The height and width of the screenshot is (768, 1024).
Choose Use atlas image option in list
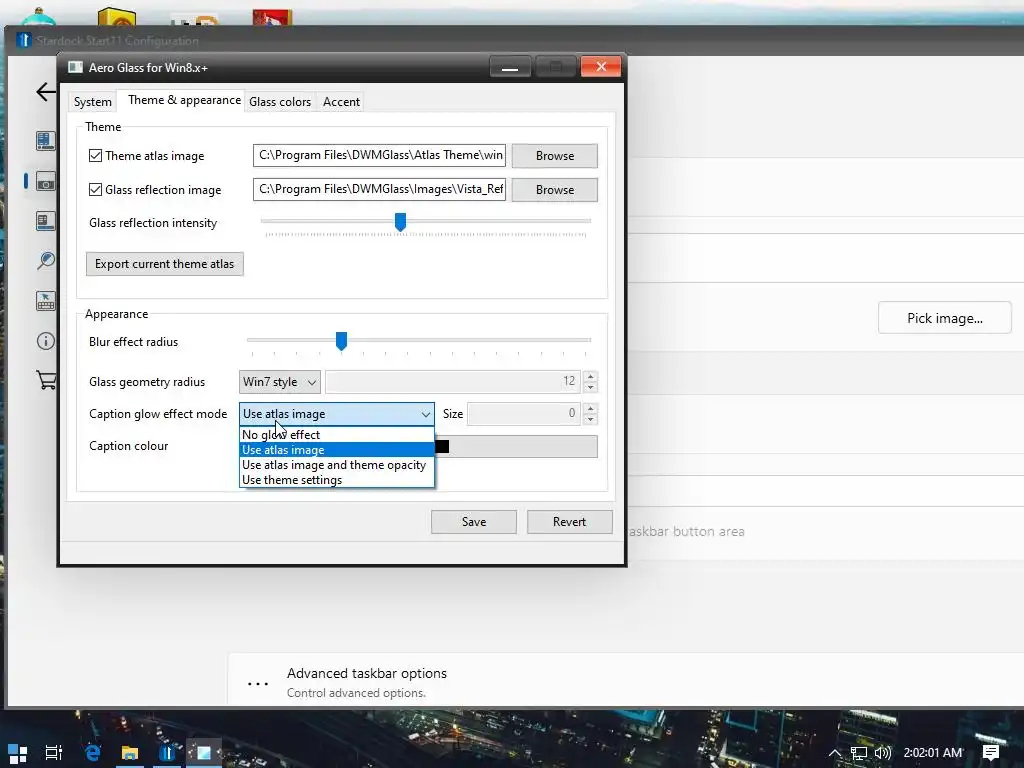336,449
